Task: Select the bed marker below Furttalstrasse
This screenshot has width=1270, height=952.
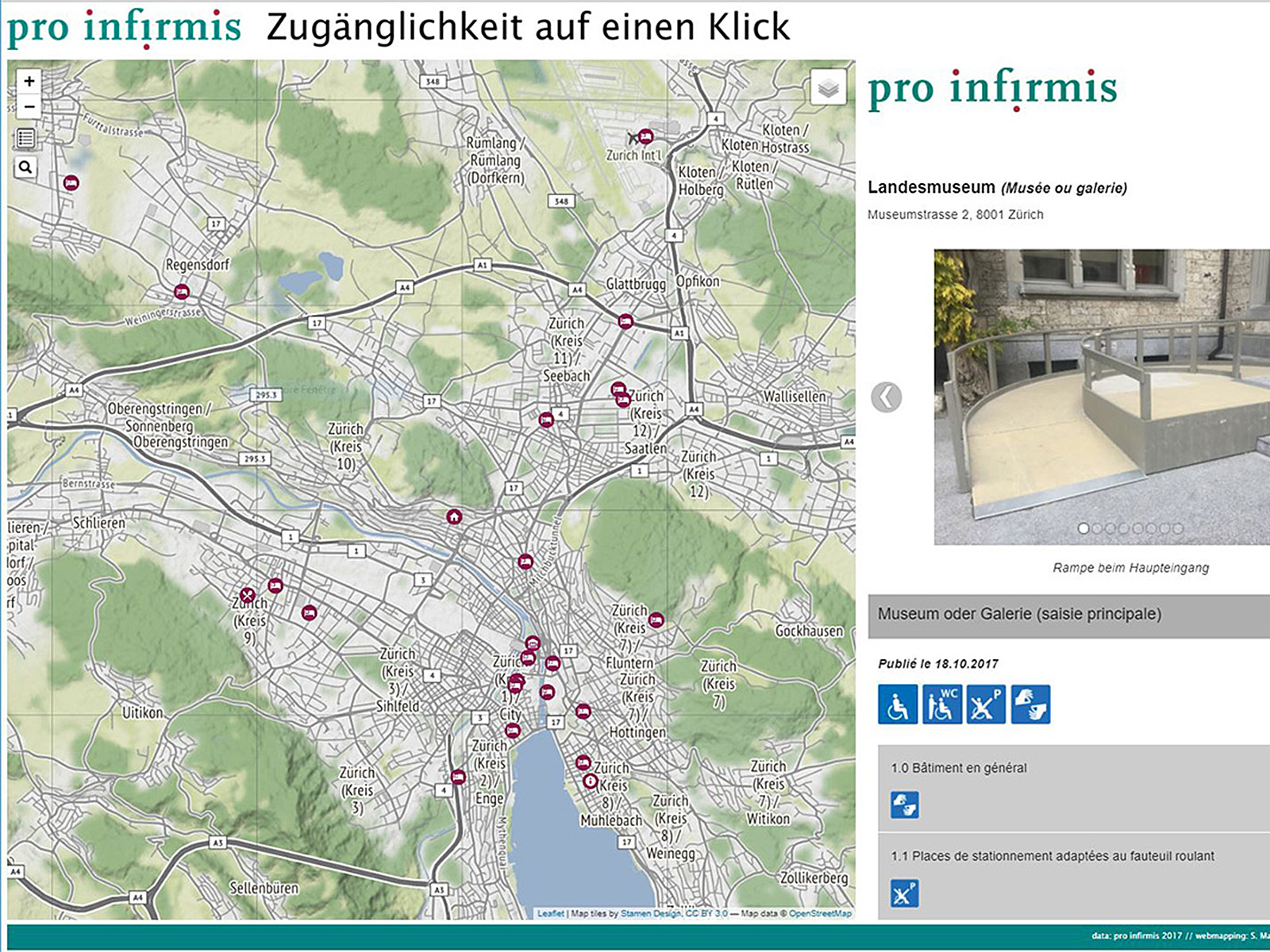Action: [71, 183]
